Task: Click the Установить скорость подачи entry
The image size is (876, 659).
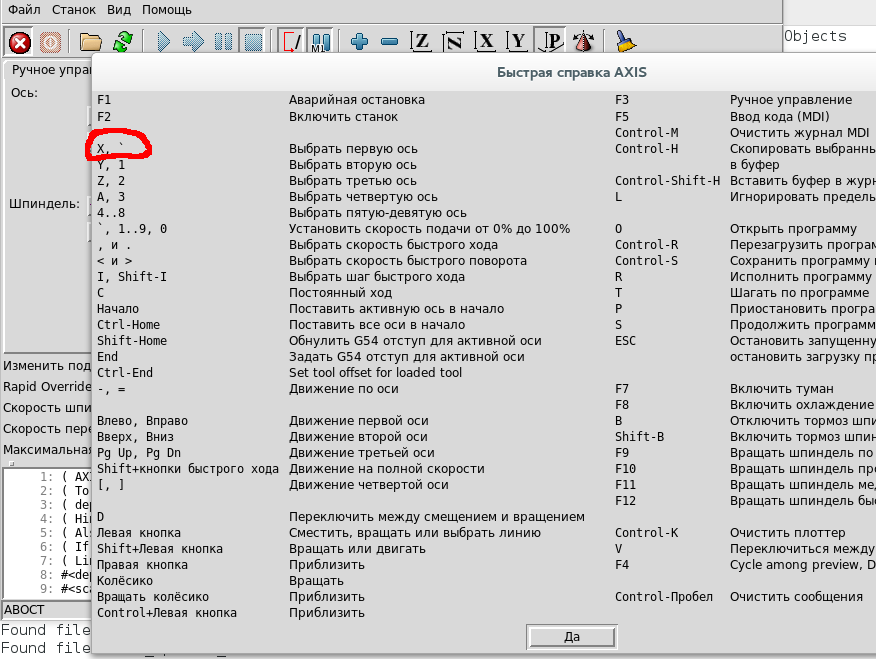Action: pos(429,229)
